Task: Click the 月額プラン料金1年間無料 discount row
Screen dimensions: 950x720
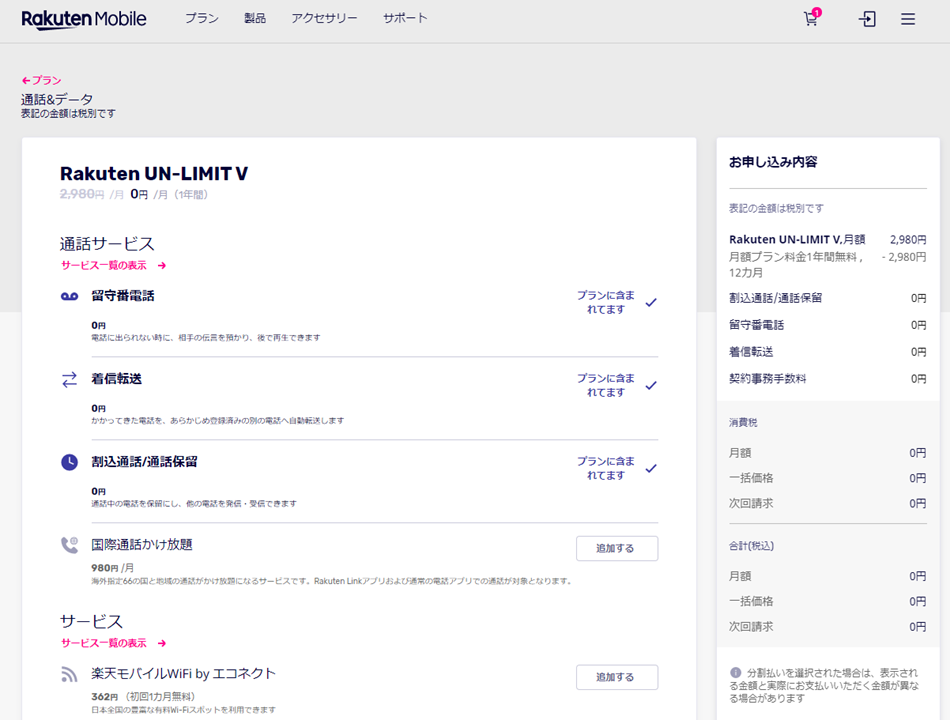Action: [828, 264]
